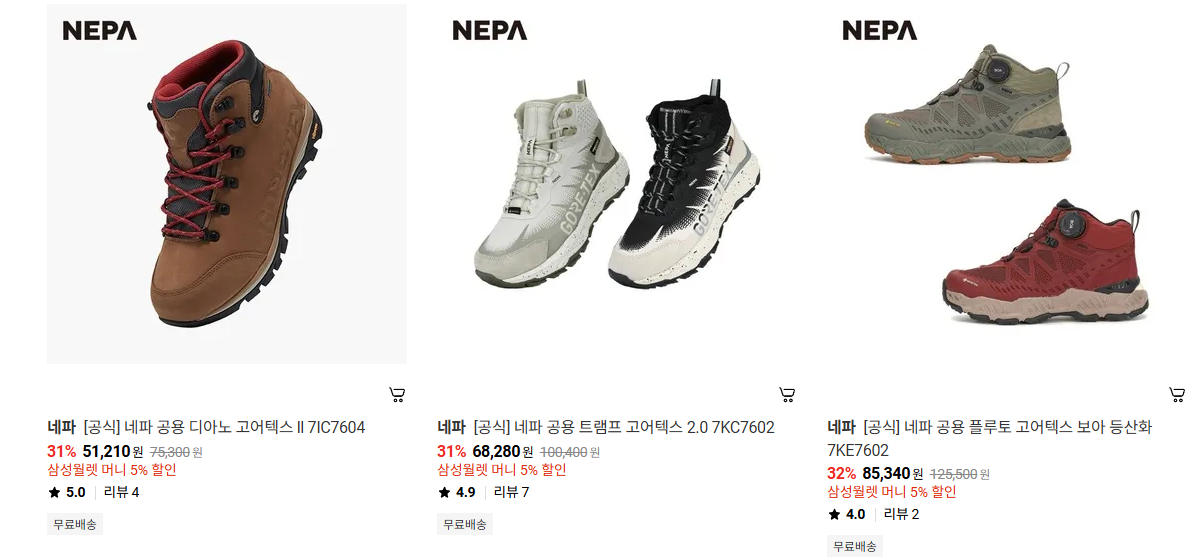Screen dimensions: 1195x560
Task: Open product title 네파 공용 디아노 고어텍스 II 7IC7604
Action: click(x=224, y=427)
